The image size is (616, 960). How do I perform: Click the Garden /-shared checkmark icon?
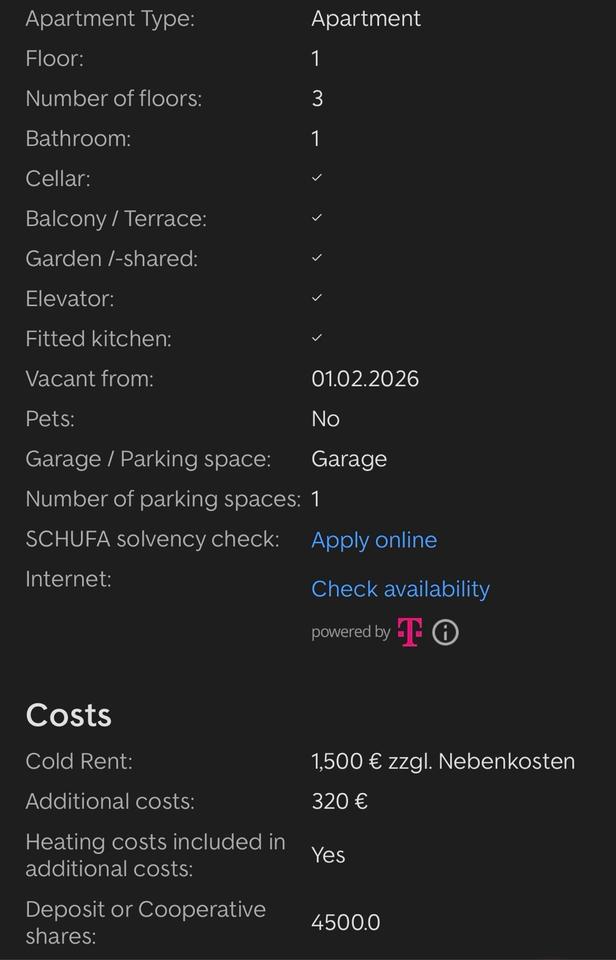[317, 258]
